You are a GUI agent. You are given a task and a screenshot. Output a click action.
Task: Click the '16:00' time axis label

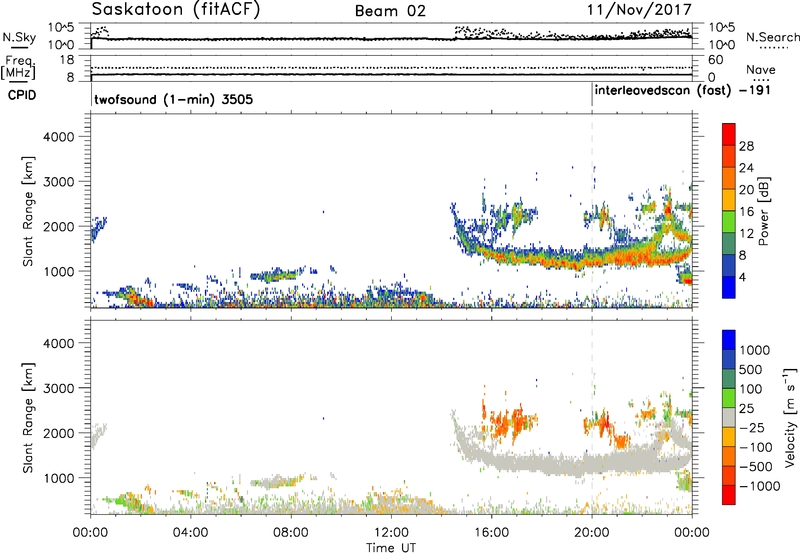(491, 533)
